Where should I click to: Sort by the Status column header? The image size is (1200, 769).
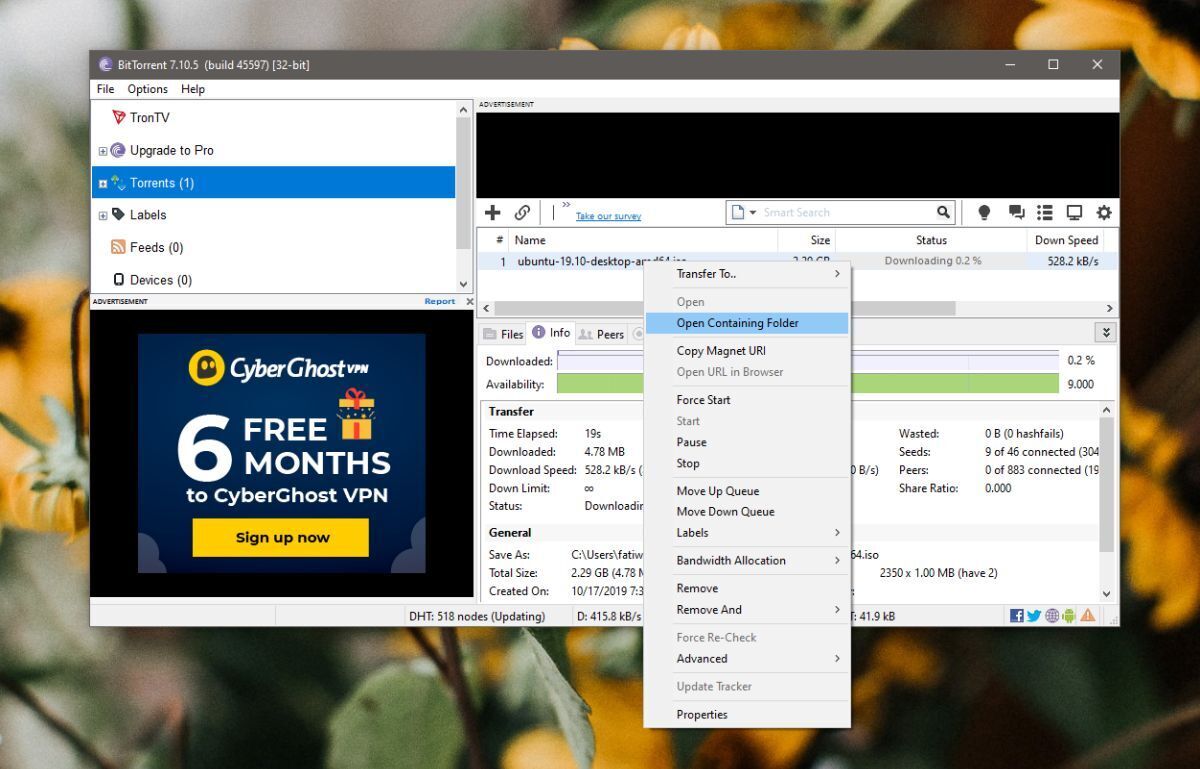point(930,240)
